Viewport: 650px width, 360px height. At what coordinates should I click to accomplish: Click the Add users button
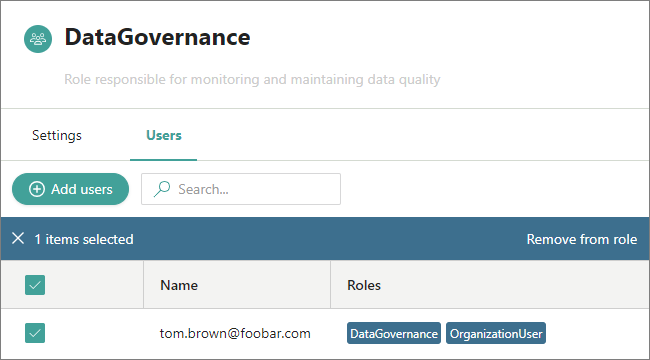[x=70, y=189]
